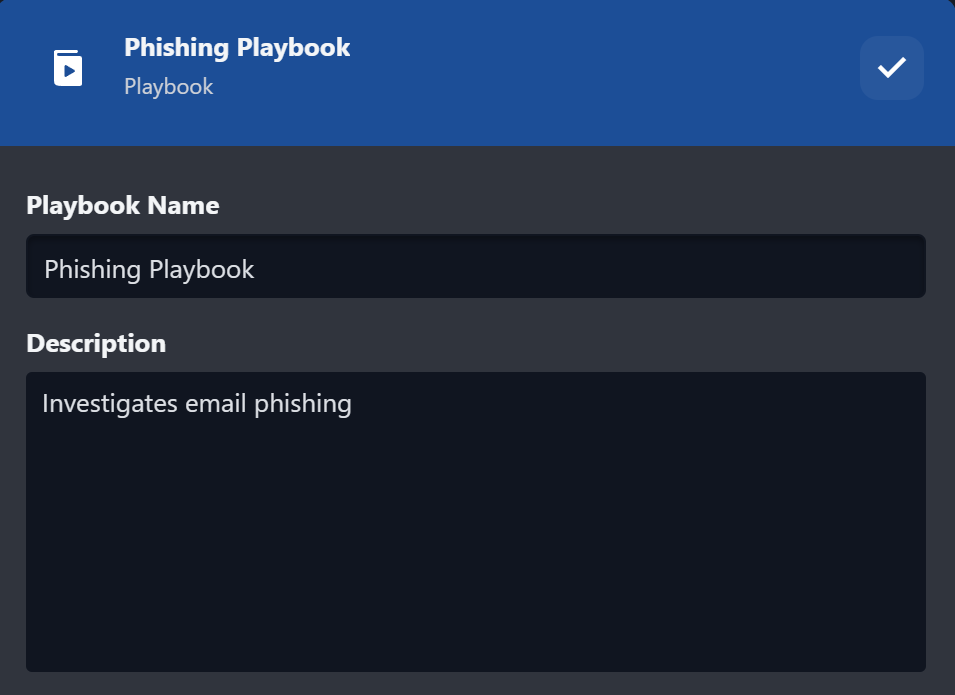The width and height of the screenshot is (955, 695).
Task: Click empty space in the blue header bar
Action: 600,70
